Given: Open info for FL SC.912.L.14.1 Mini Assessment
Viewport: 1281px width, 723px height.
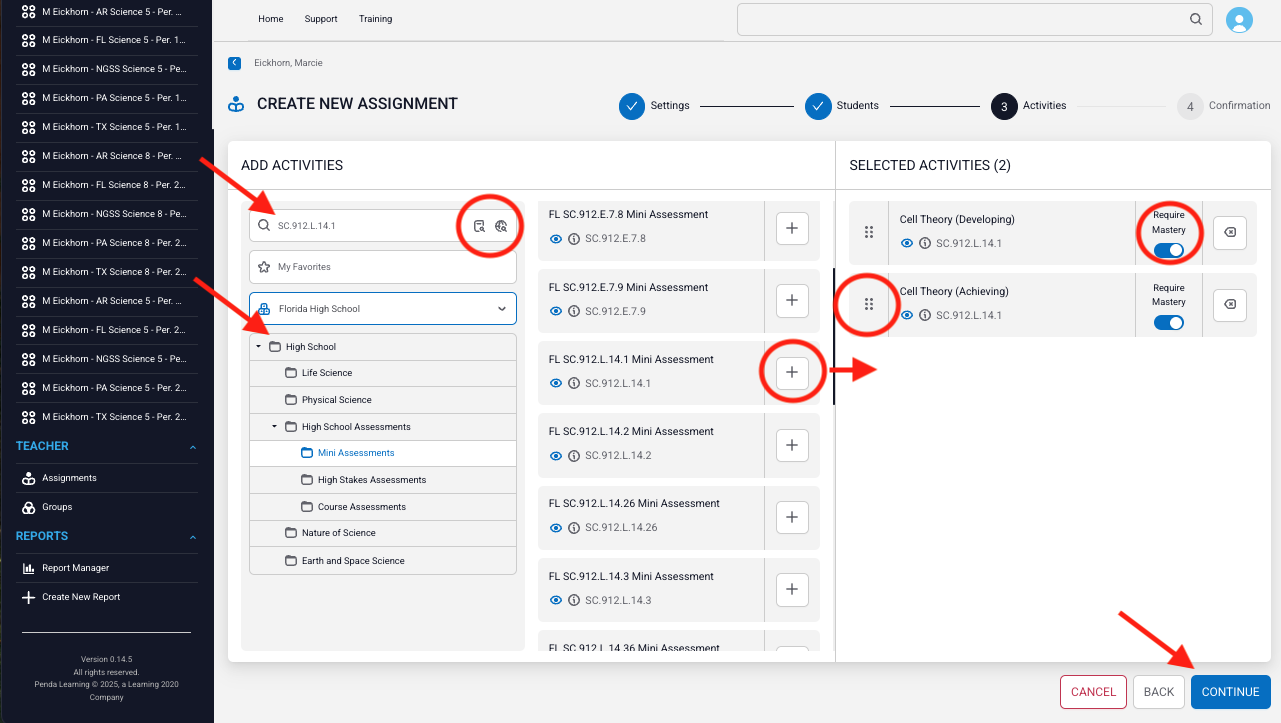Looking at the screenshot, I should (x=574, y=383).
